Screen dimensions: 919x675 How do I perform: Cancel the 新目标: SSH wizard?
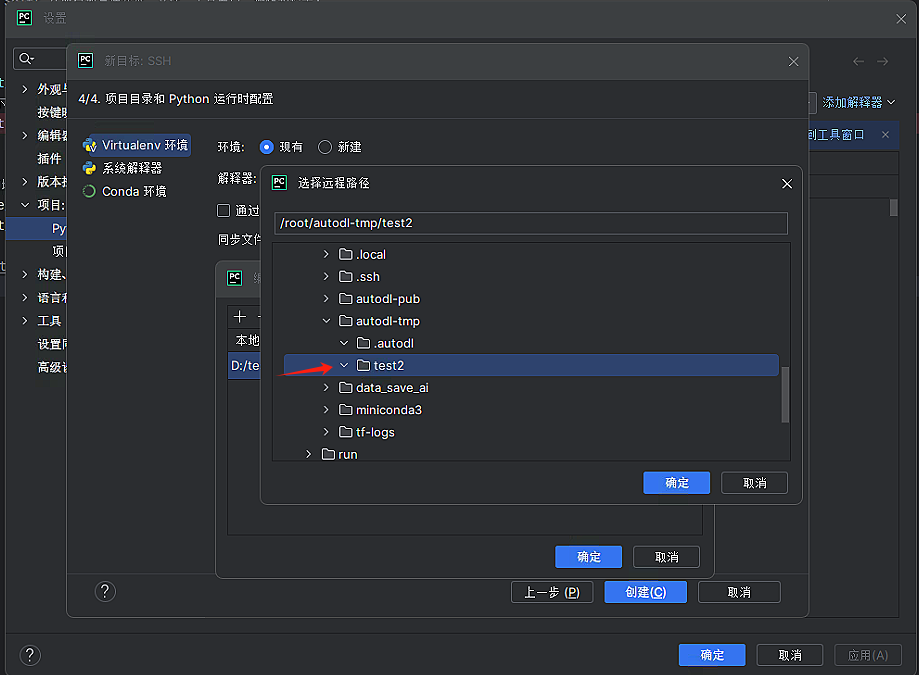[739, 592]
